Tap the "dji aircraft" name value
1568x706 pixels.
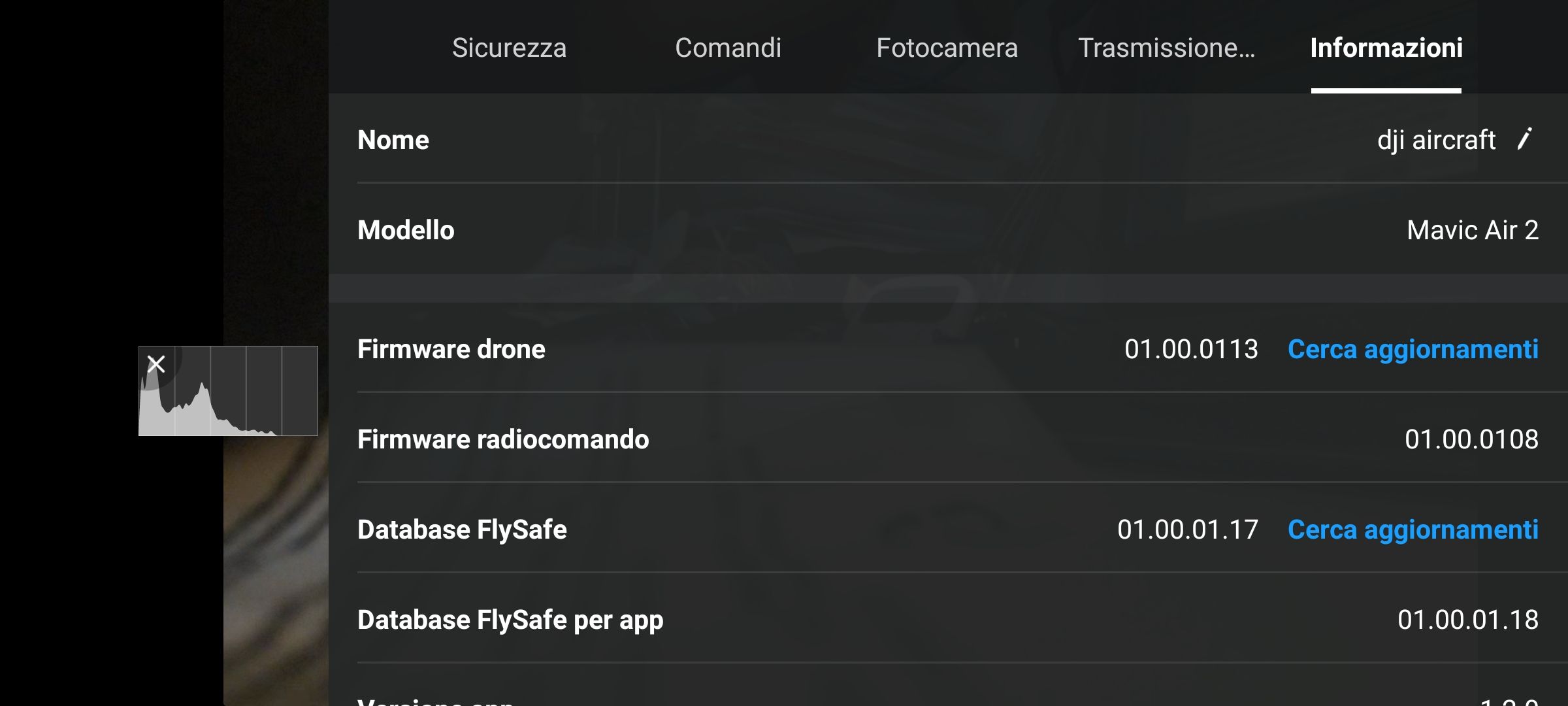1436,140
